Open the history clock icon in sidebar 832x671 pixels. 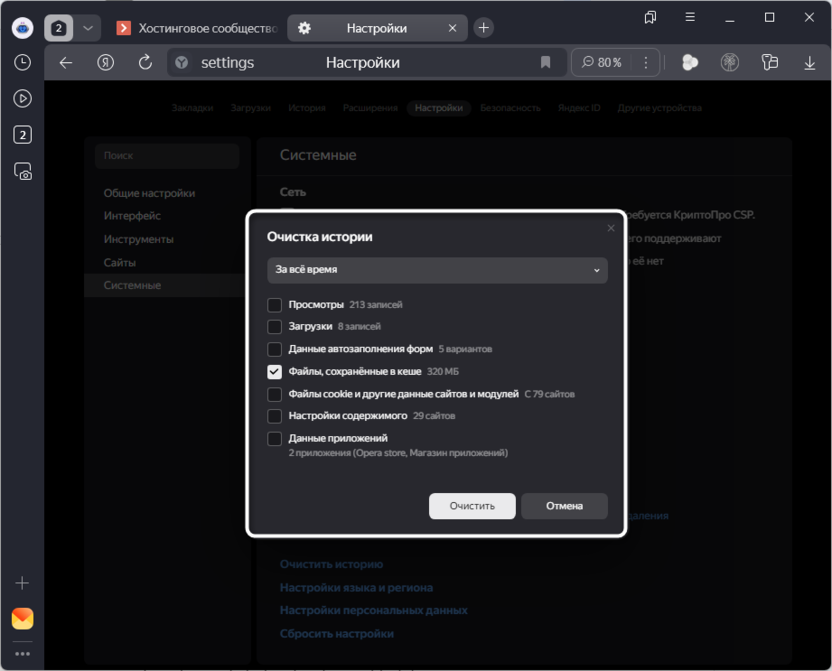coord(22,62)
